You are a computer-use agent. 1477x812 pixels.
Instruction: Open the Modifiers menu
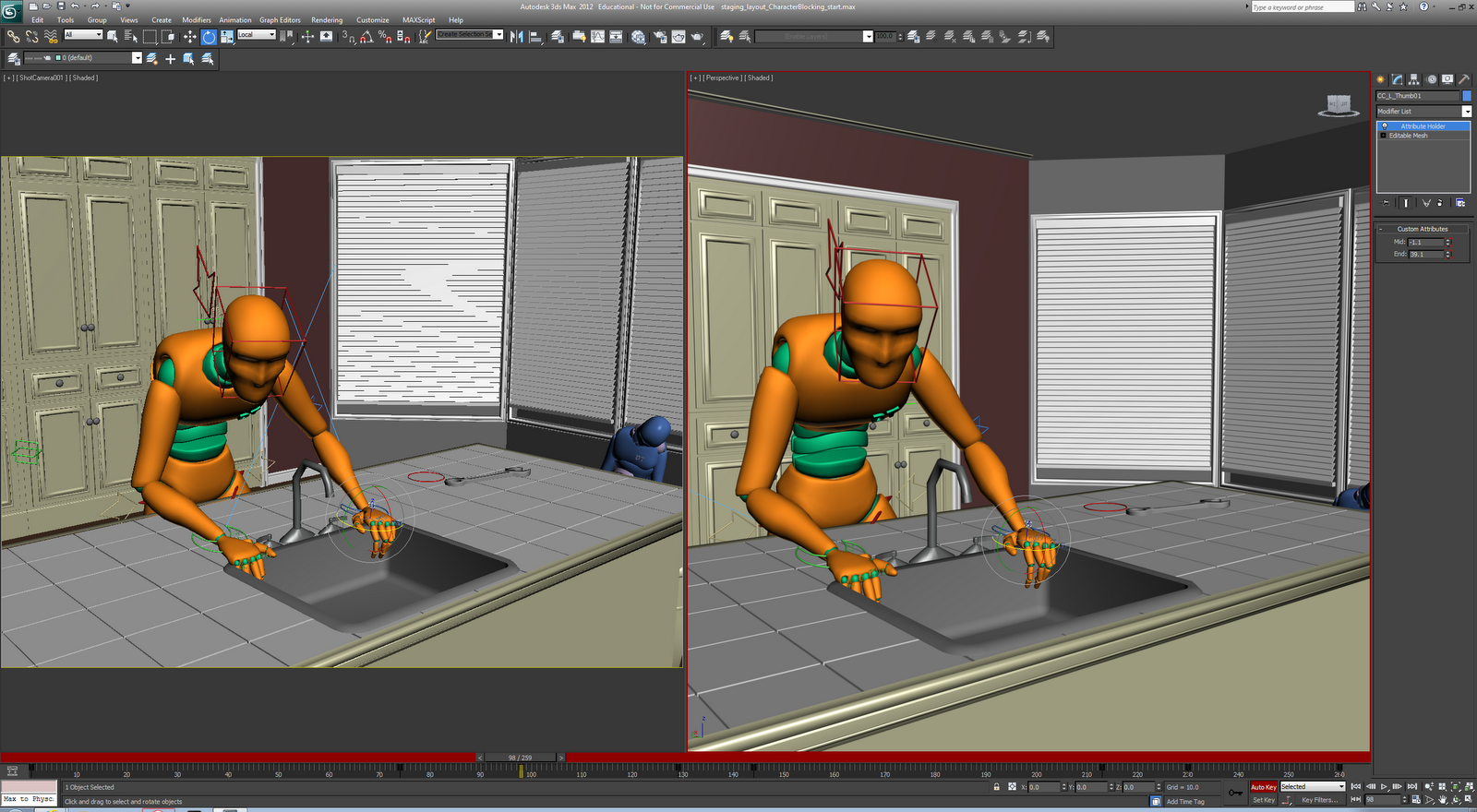[x=197, y=19]
